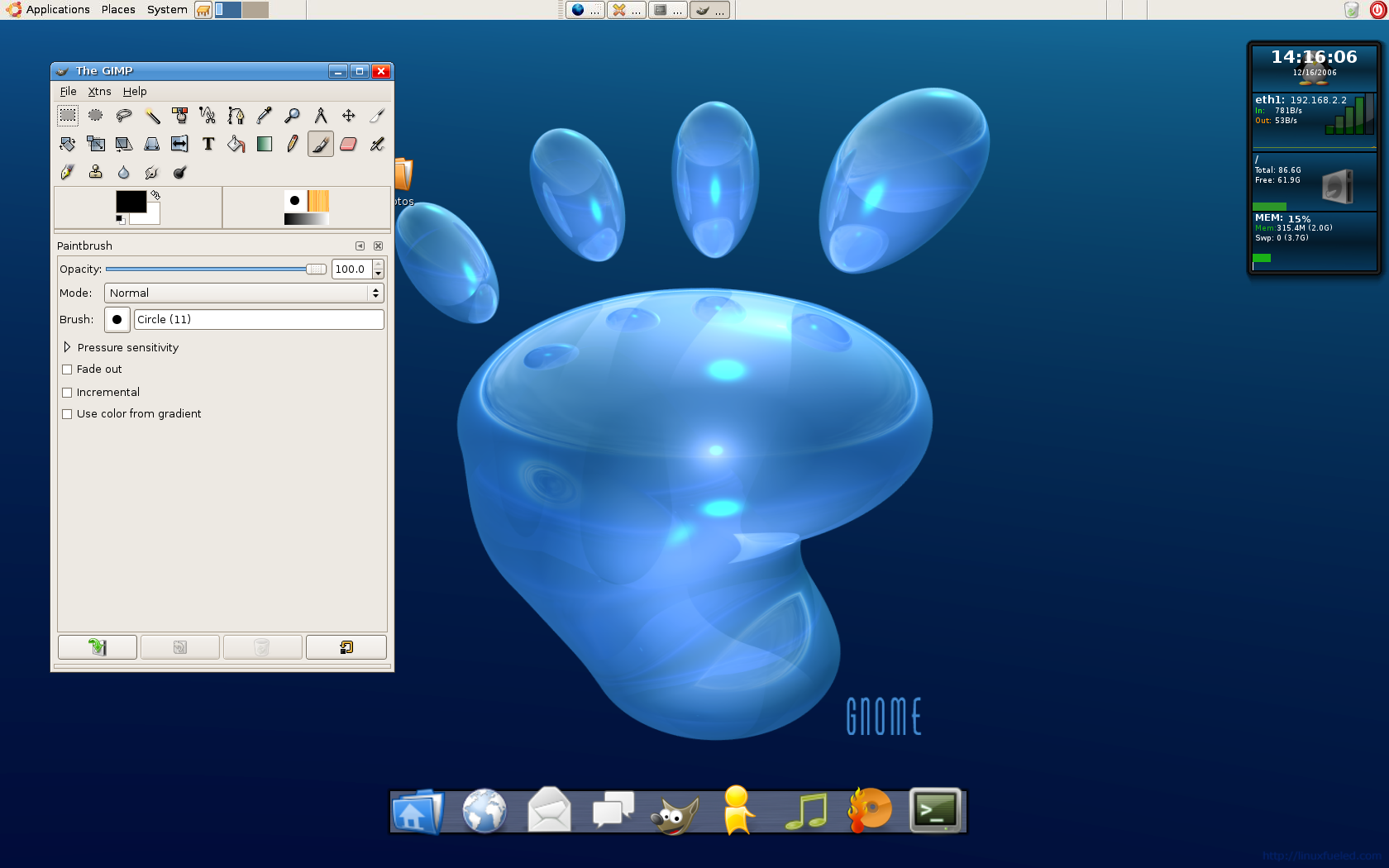Image resolution: width=1389 pixels, height=868 pixels.
Task: Expand Pressure sensitivity options
Action: tap(67, 347)
